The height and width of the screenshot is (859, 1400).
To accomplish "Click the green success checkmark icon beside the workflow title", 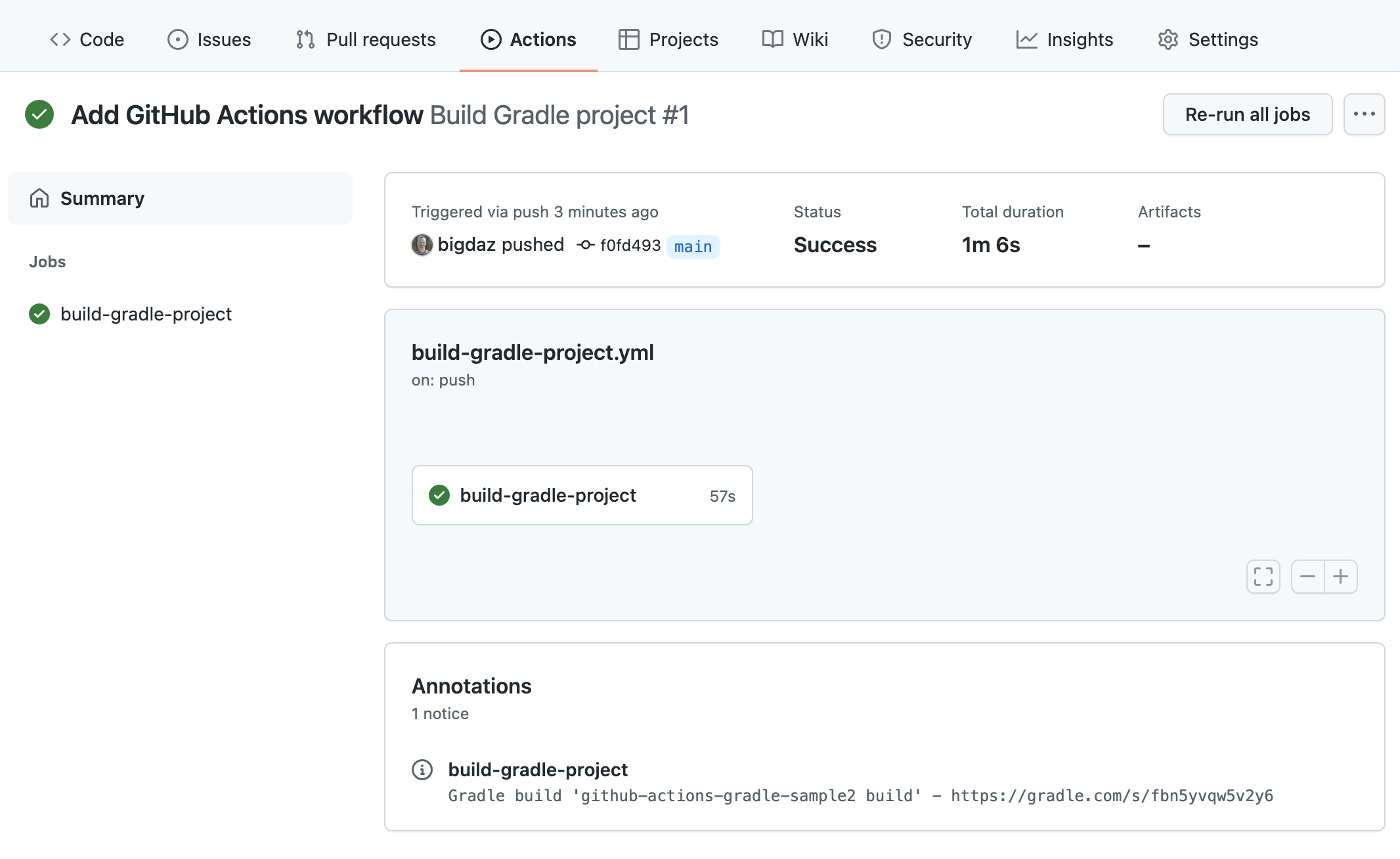I will (39, 114).
